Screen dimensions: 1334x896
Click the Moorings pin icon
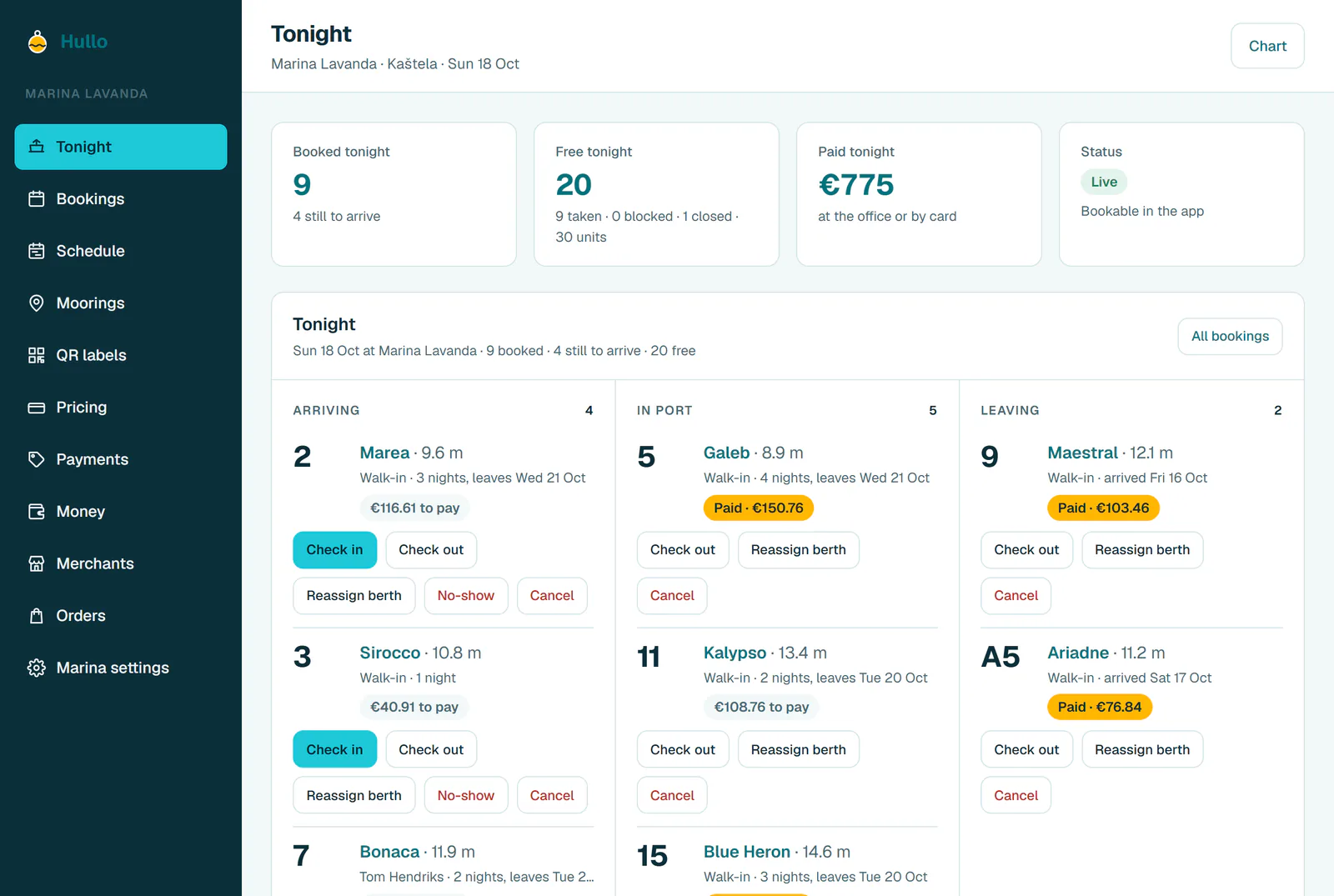point(37,303)
